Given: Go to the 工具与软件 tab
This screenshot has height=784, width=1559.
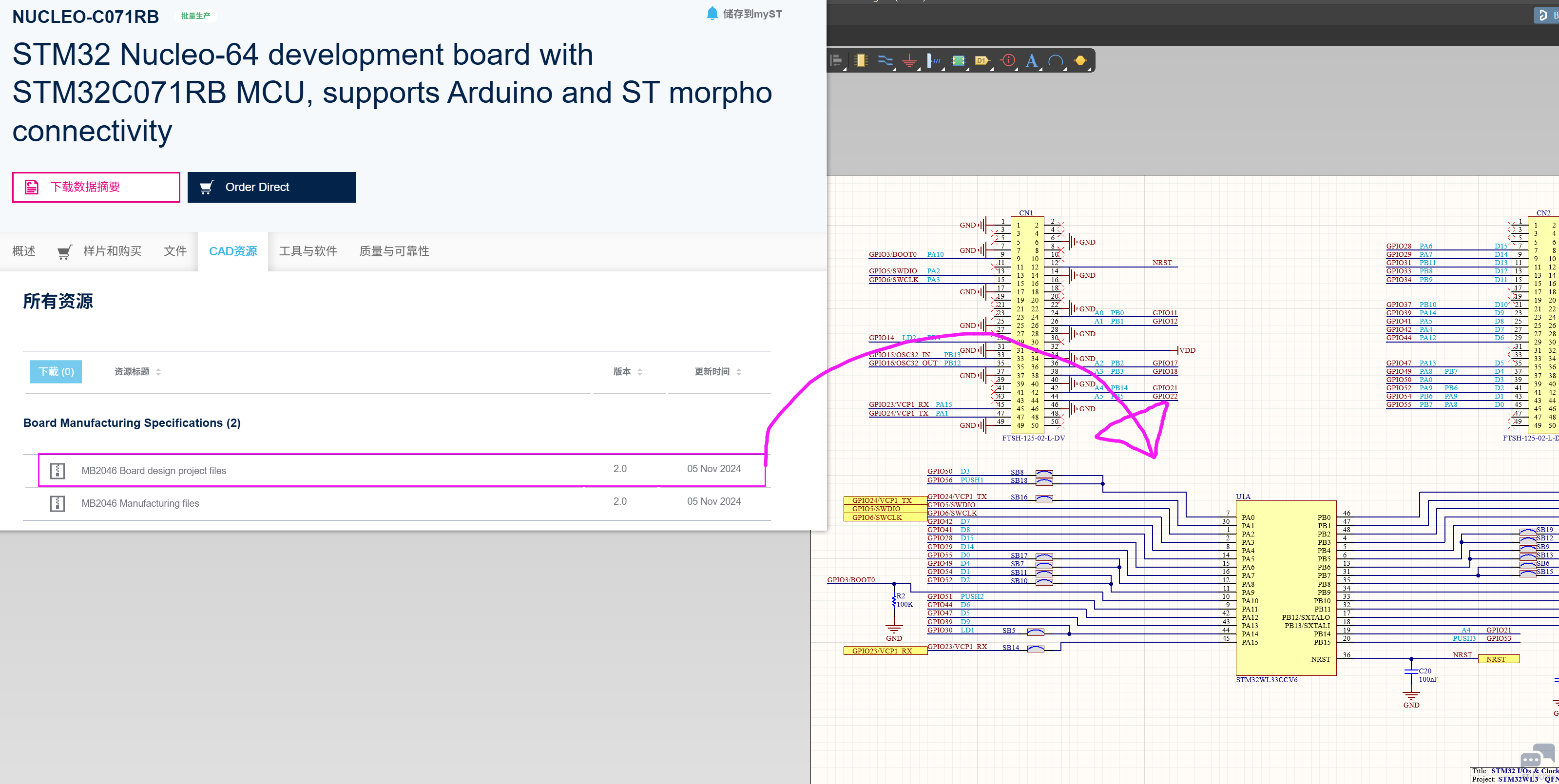Looking at the screenshot, I should click(x=308, y=251).
